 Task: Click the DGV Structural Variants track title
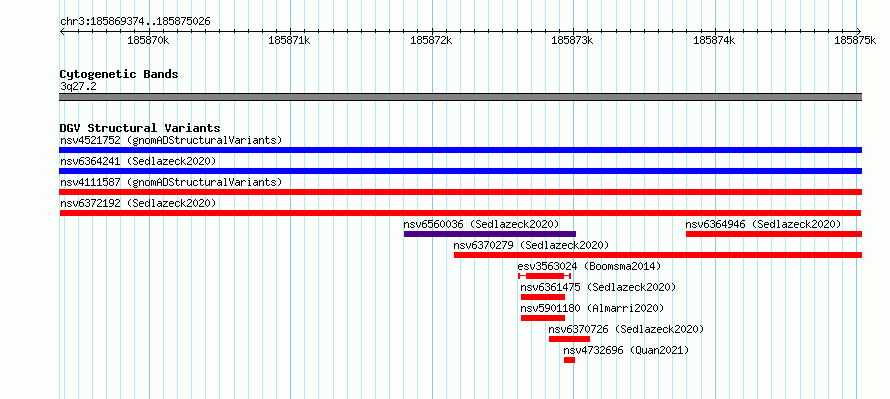[x=140, y=128]
